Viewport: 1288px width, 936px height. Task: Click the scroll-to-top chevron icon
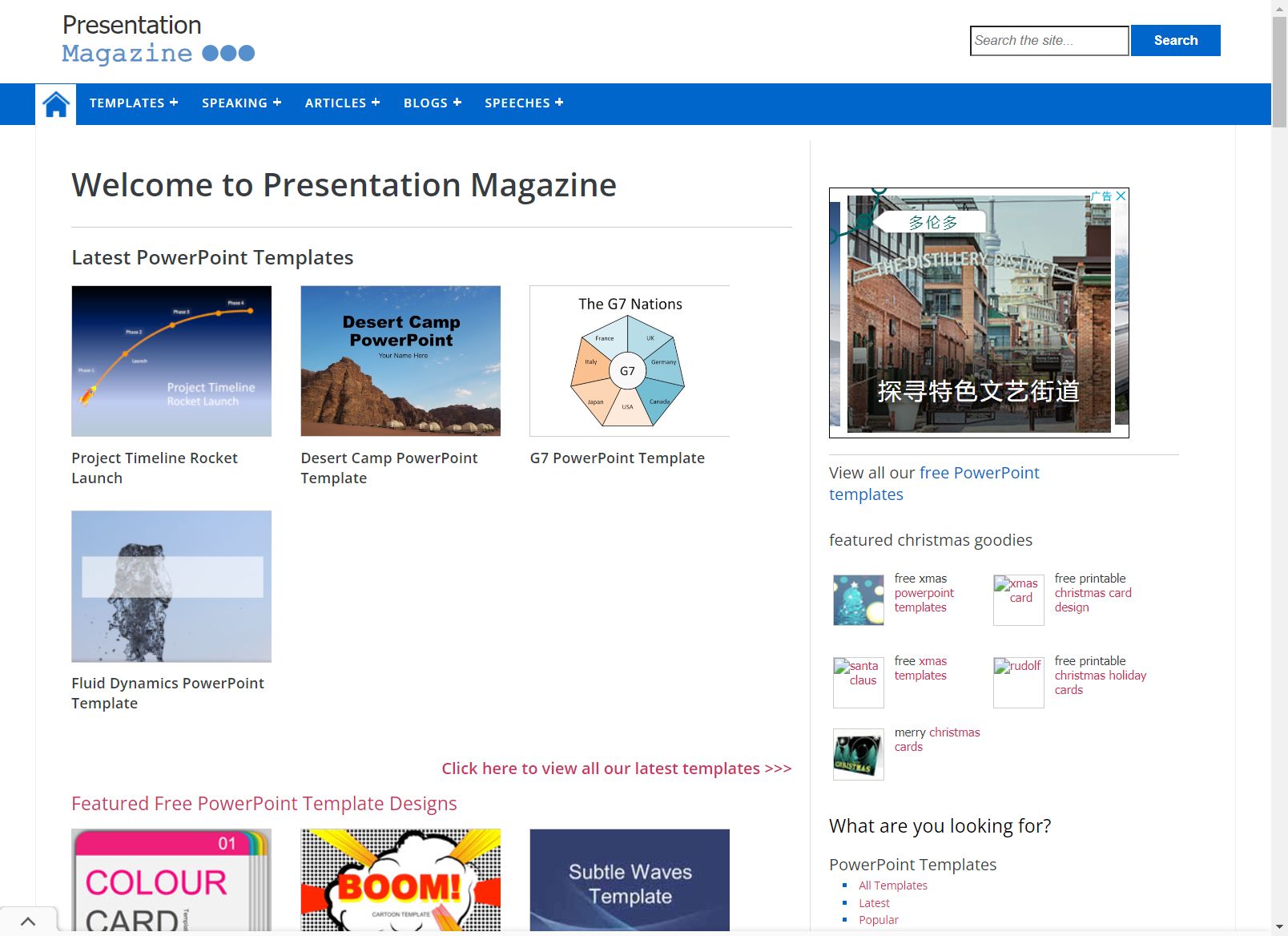point(28,922)
